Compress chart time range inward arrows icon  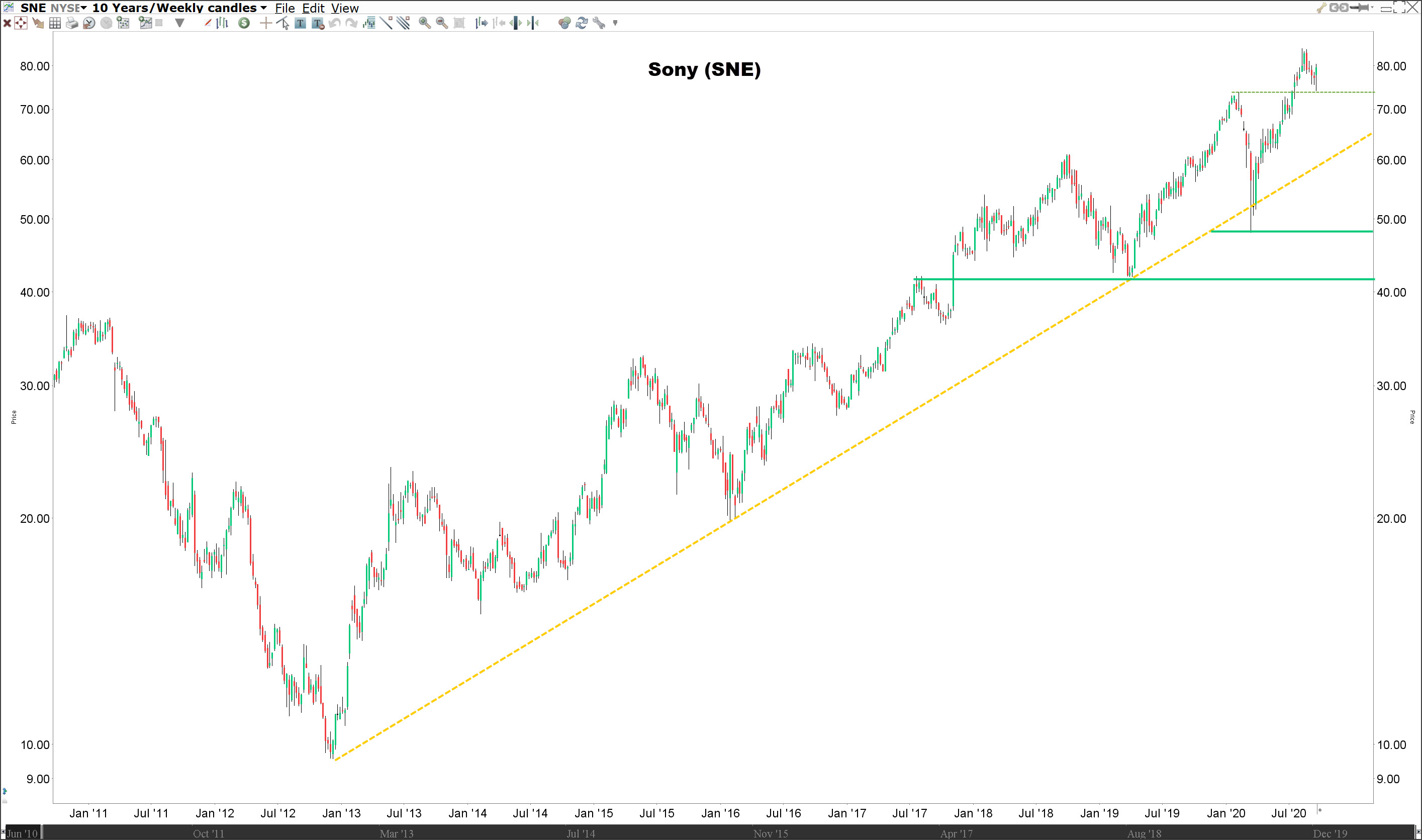coord(533,23)
